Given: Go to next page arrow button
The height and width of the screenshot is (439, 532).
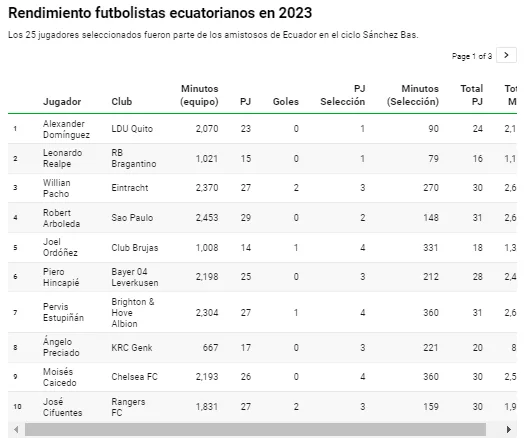Looking at the screenshot, I should coord(506,55).
